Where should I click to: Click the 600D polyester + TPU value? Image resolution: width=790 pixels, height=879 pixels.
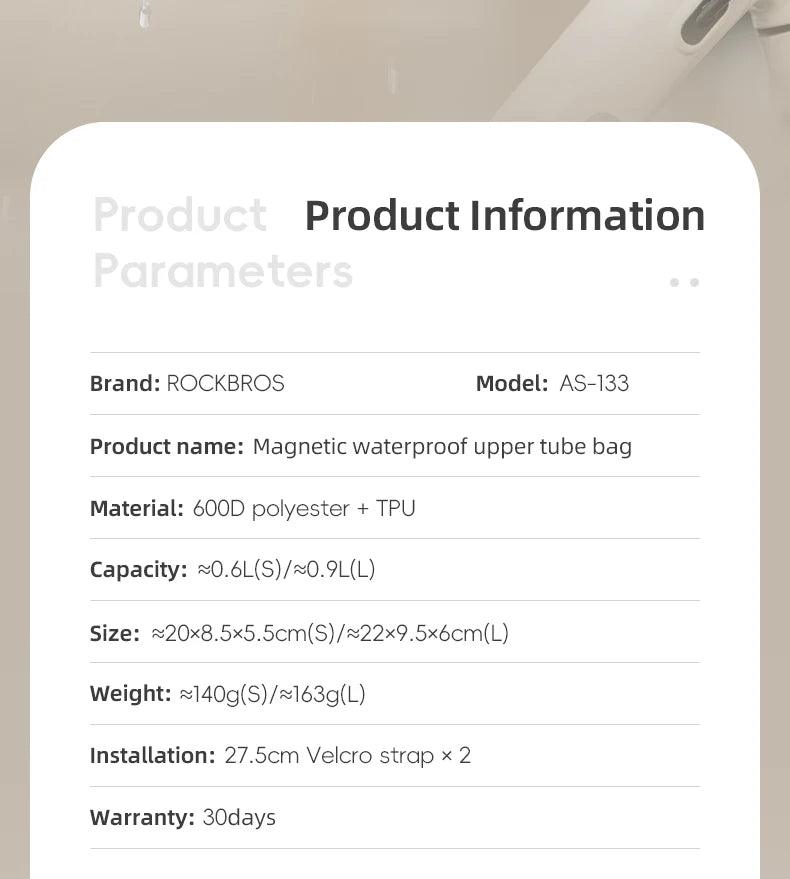[304, 509]
